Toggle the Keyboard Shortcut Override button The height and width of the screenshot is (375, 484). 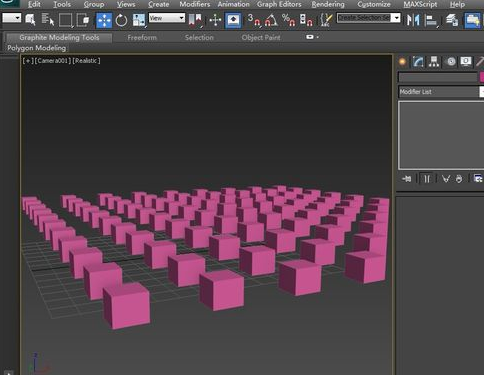[x=233, y=20]
